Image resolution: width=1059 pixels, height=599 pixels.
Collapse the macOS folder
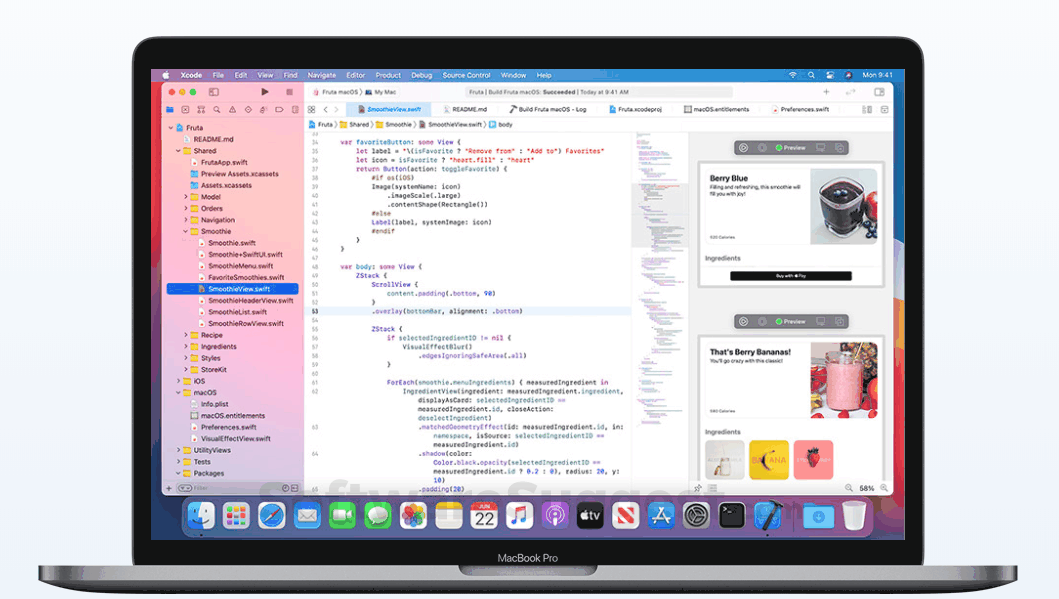[178, 392]
